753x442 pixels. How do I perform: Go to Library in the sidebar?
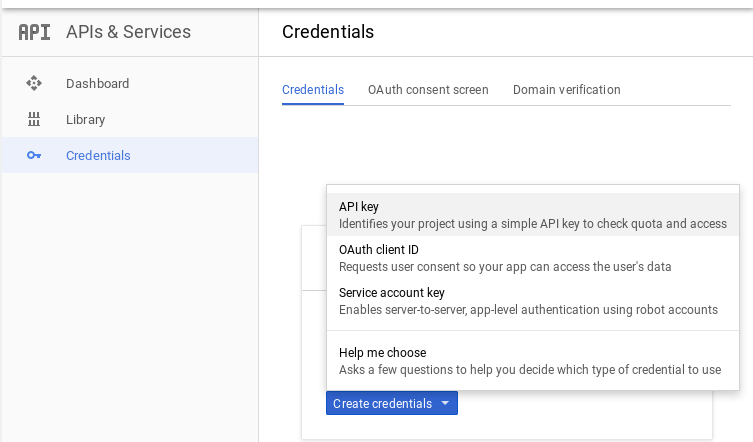pyautogui.click(x=85, y=120)
